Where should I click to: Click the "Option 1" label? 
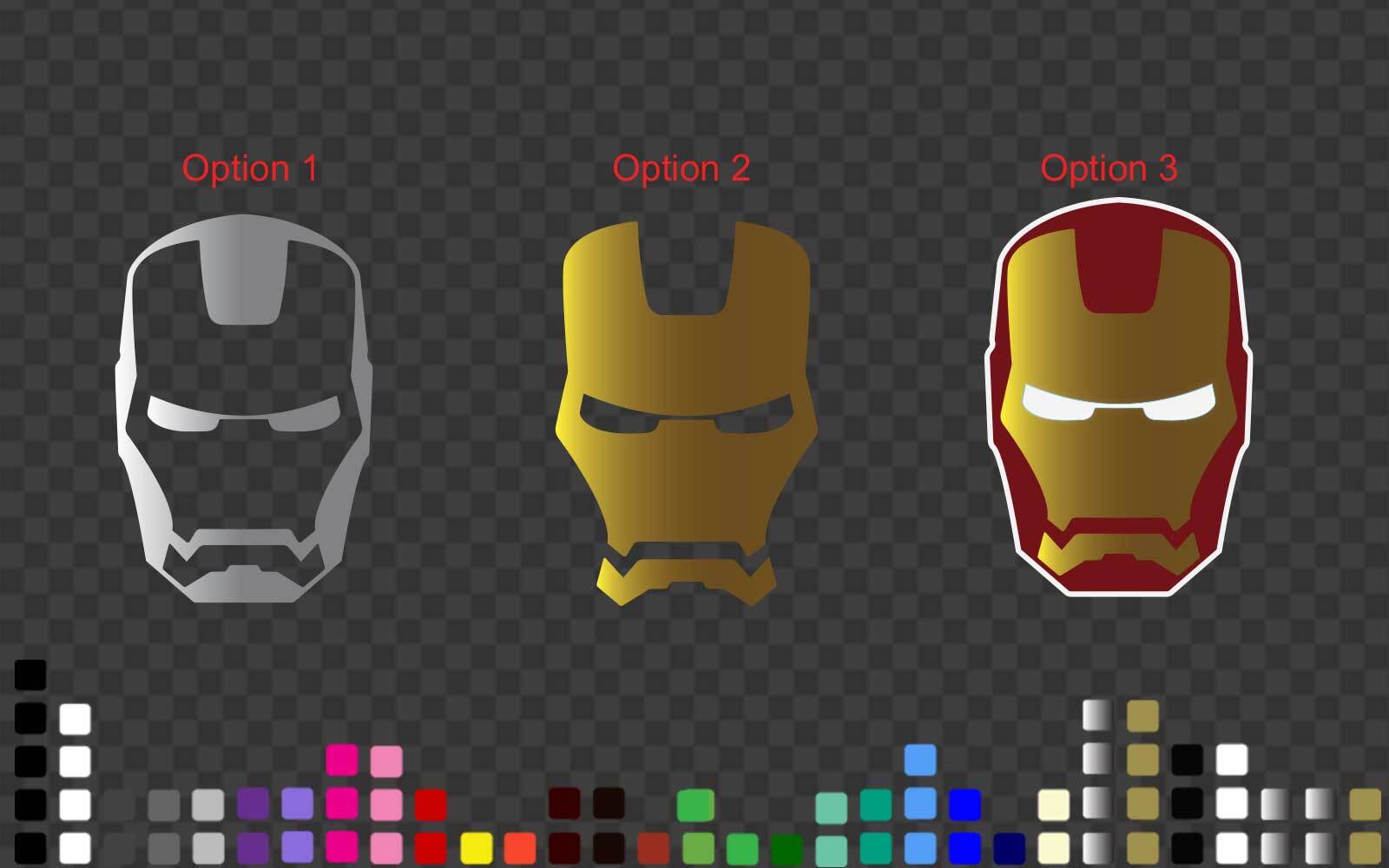(x=250, y=168)
